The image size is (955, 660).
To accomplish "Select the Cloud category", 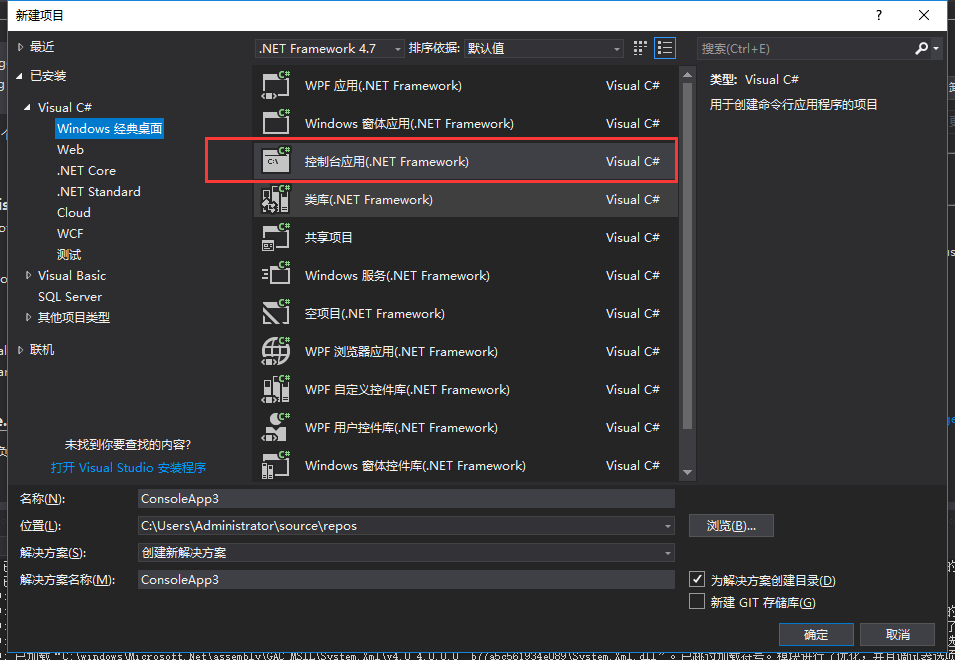I will (x=74, y=212).
